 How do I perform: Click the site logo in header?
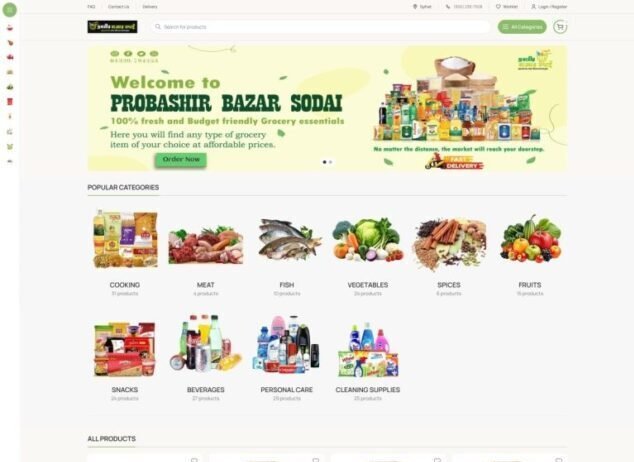[112, 27]
